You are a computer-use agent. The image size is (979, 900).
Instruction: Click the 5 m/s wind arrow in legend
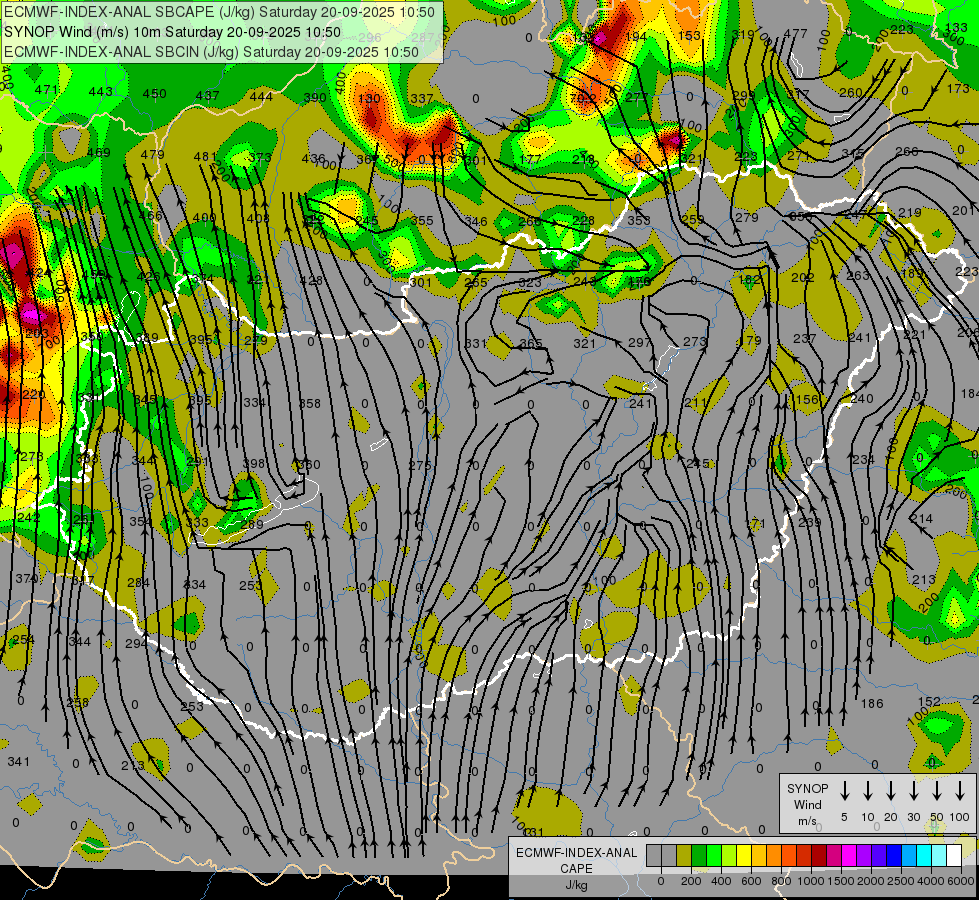pos(844,790)
